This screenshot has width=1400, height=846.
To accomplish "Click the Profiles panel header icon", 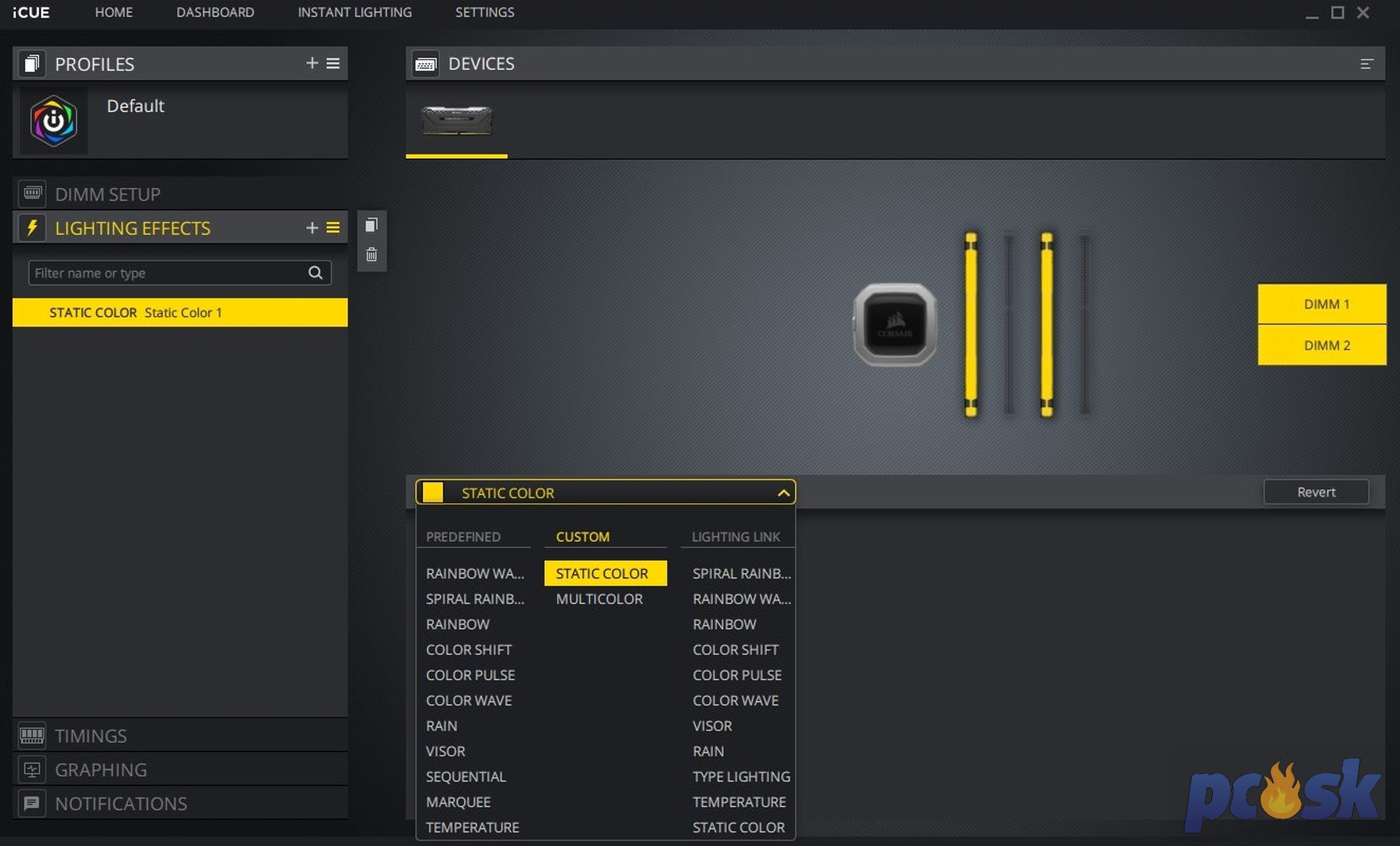I will click(31, 63).
